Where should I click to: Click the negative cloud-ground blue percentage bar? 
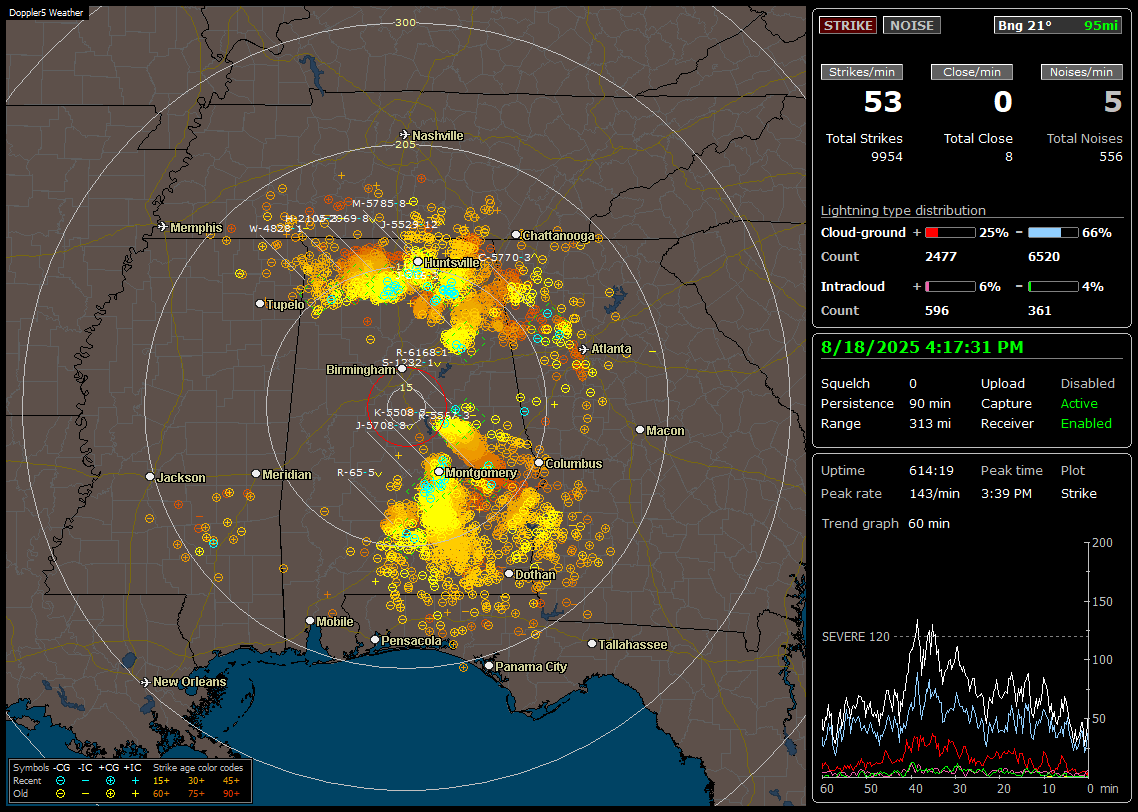(1053, 233)
